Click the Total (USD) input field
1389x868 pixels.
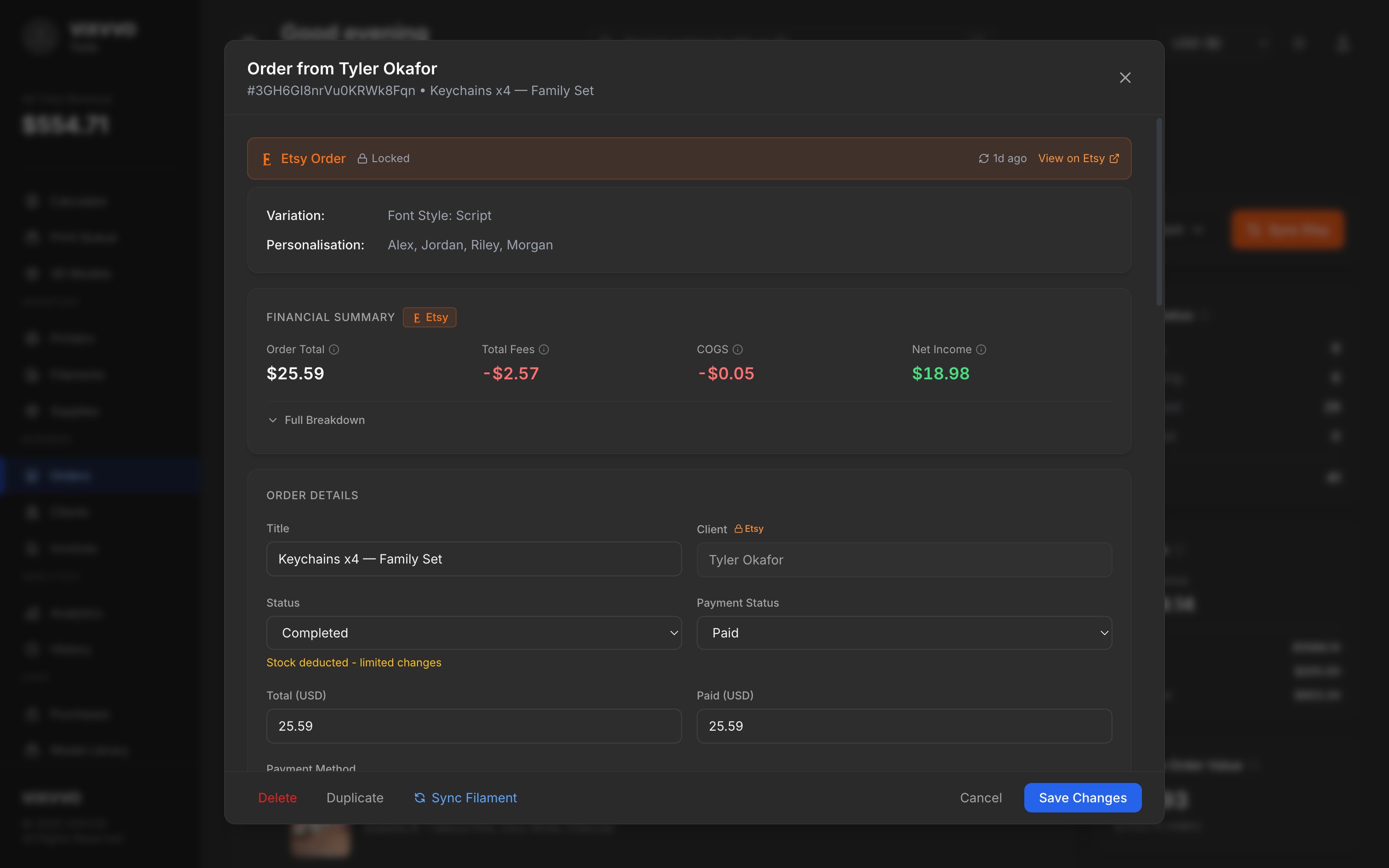click(474, 726)
